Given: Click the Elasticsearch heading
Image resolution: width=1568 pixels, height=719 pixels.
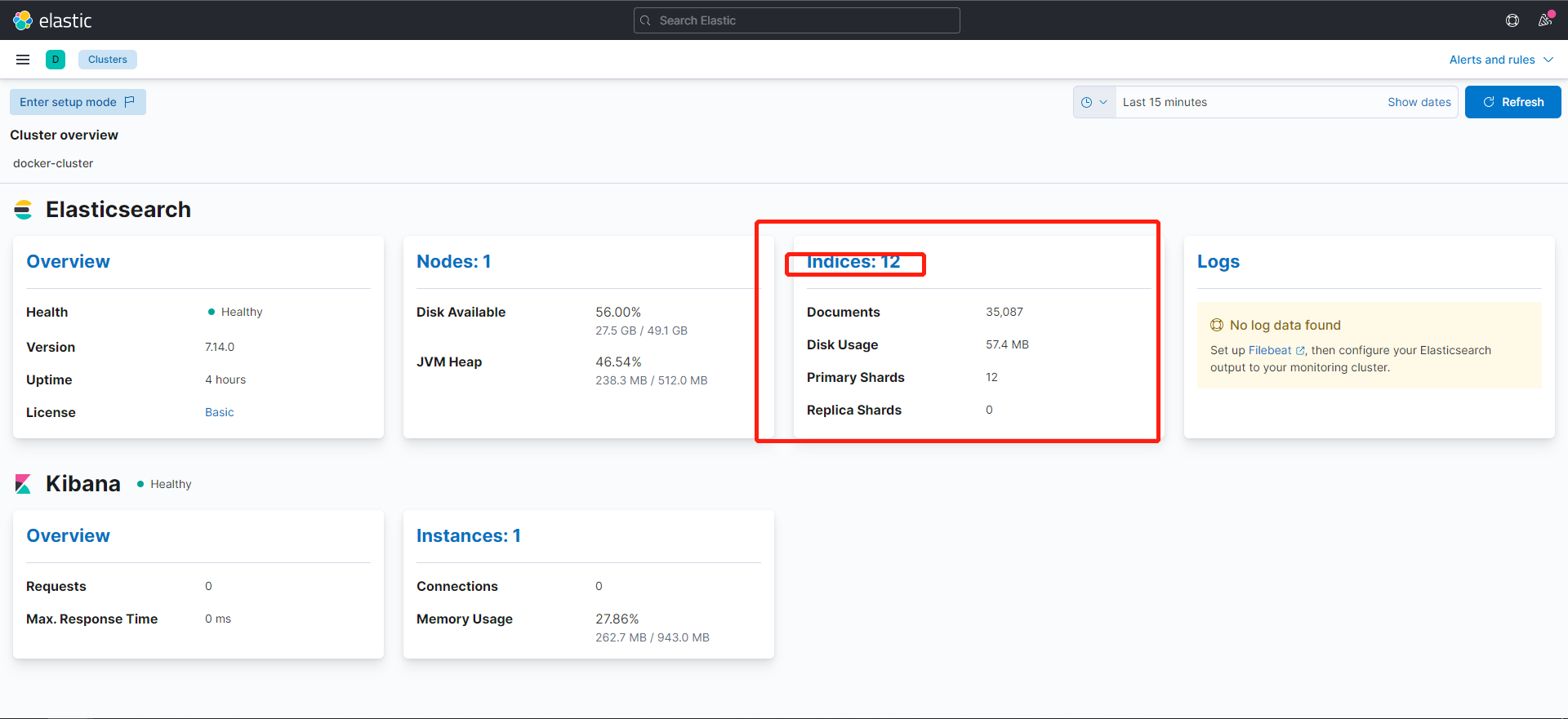Looking at the screenshot, I should [x=118, y=210].
